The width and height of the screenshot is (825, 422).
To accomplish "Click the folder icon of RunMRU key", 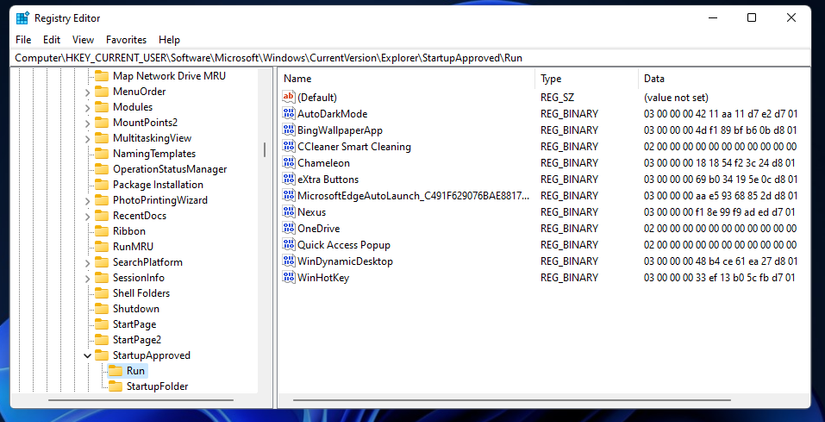I will 102,246.
